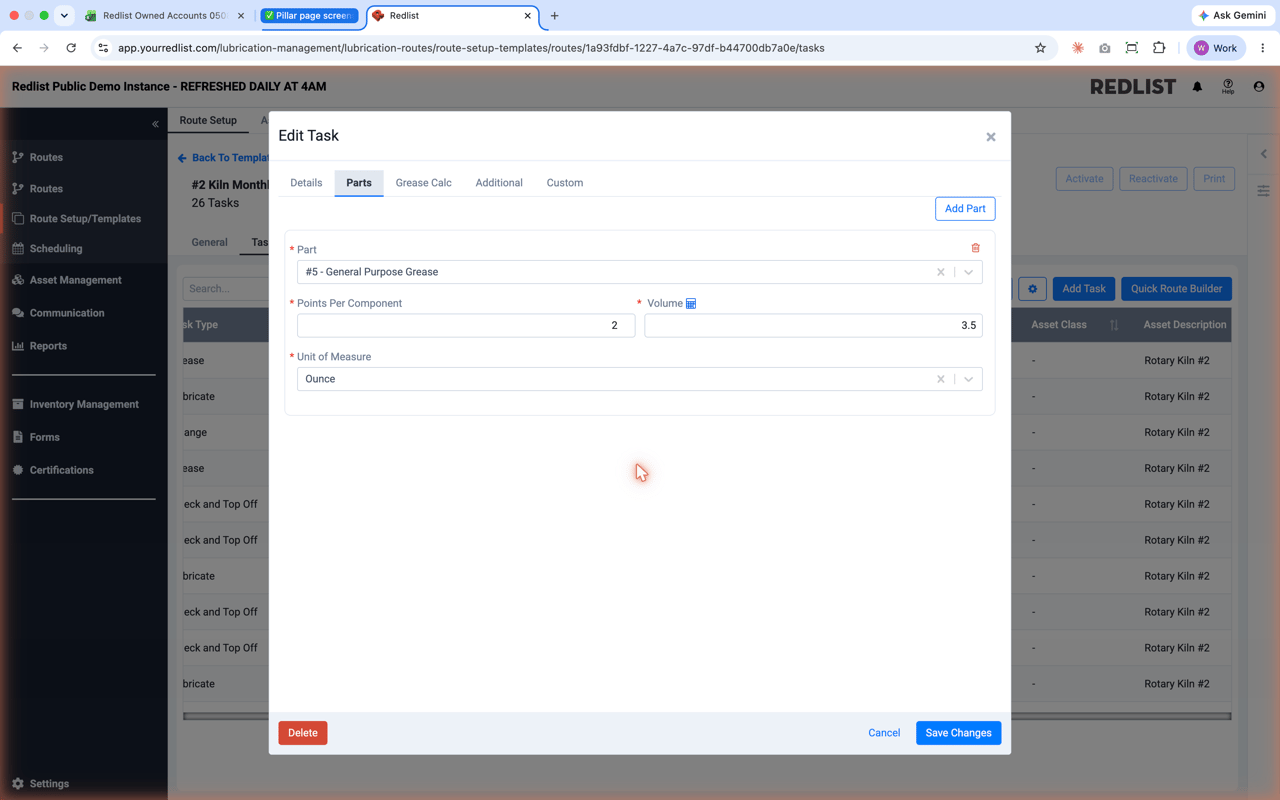Screen dimensions: 1280x800
Task: Go back in browser history
Action: pyautogui.click(x=17, y=48)
